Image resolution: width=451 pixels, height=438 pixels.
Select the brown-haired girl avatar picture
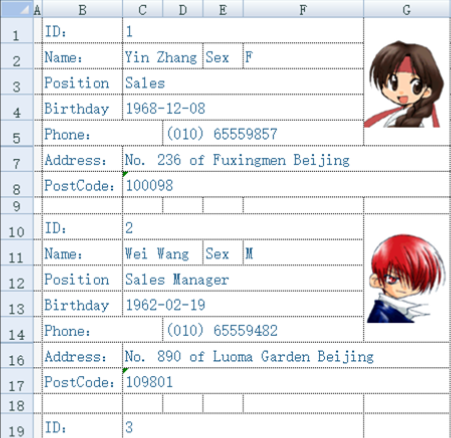pos(404,84)
